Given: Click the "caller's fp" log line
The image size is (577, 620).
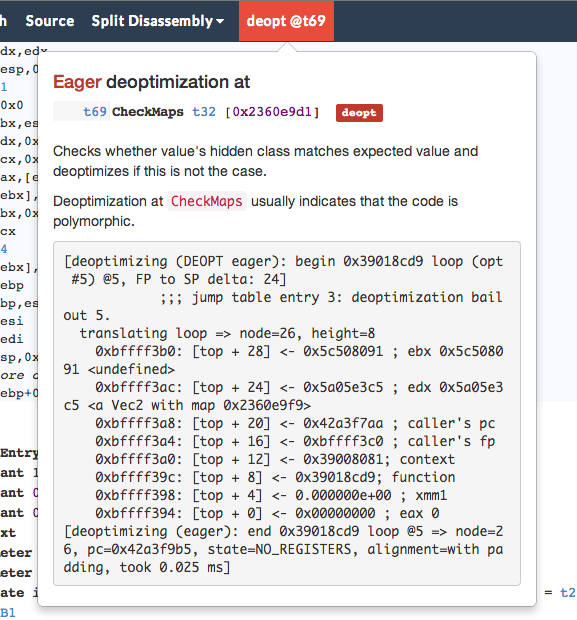Looking at the screenshot, I should 295,441.
